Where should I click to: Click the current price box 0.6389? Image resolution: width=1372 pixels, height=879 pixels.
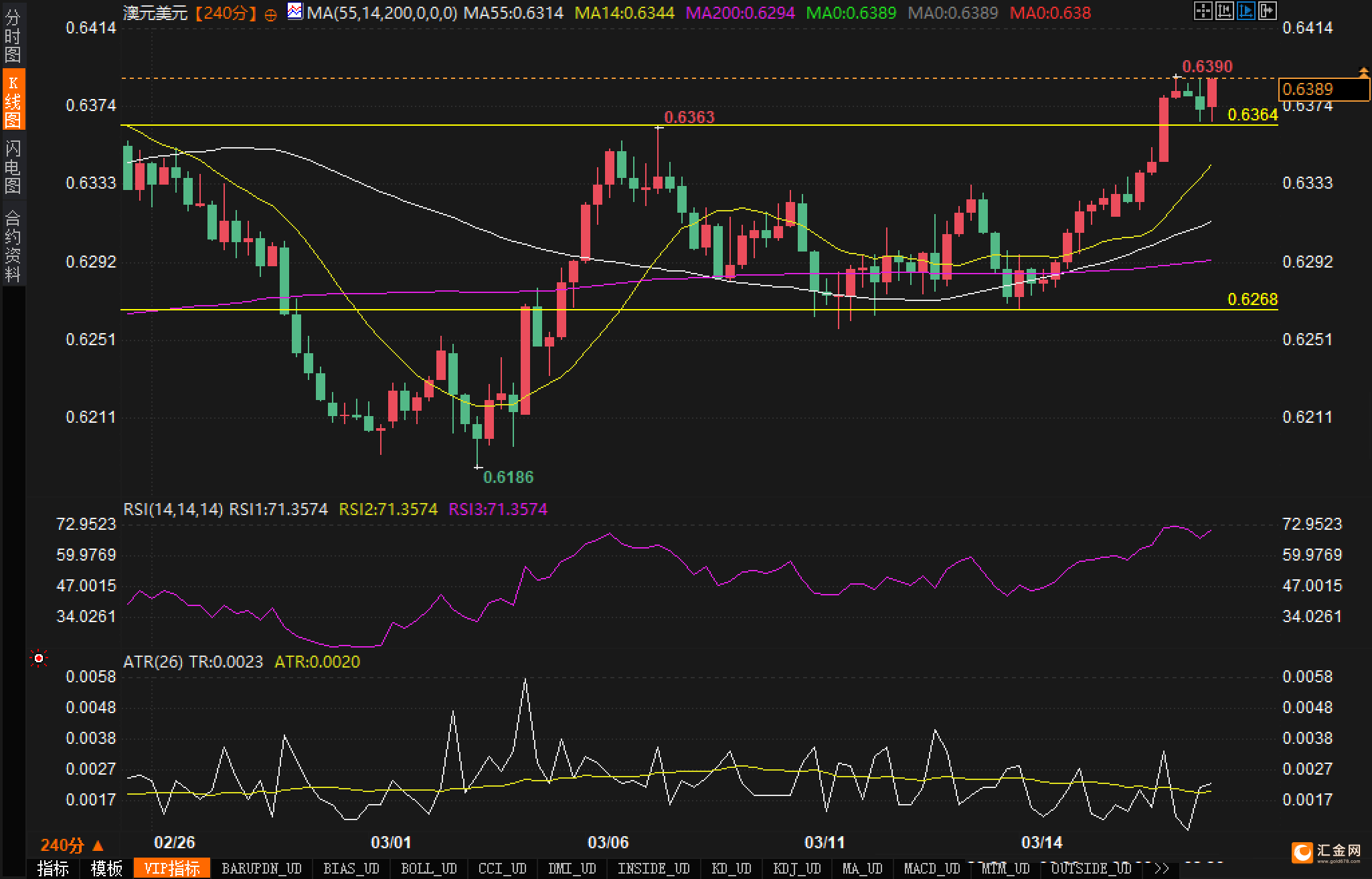click(x=1323, y=89)
